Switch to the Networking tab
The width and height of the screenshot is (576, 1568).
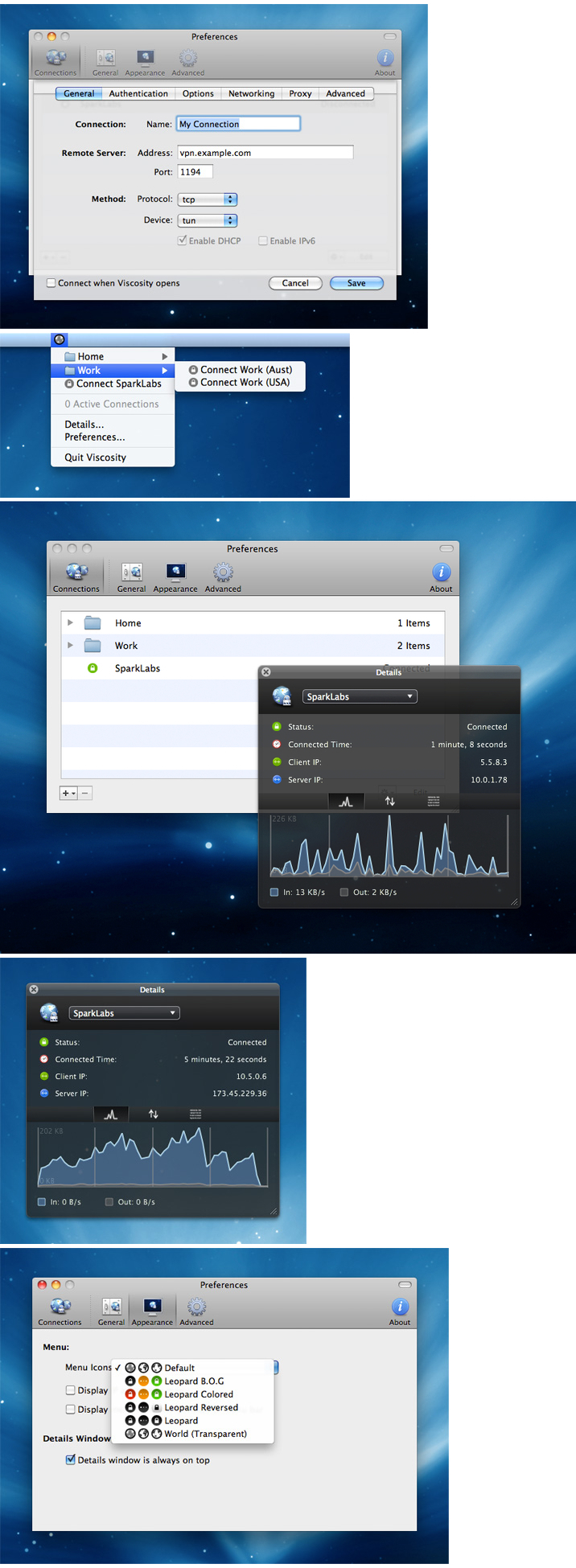(x=251, y=93)
